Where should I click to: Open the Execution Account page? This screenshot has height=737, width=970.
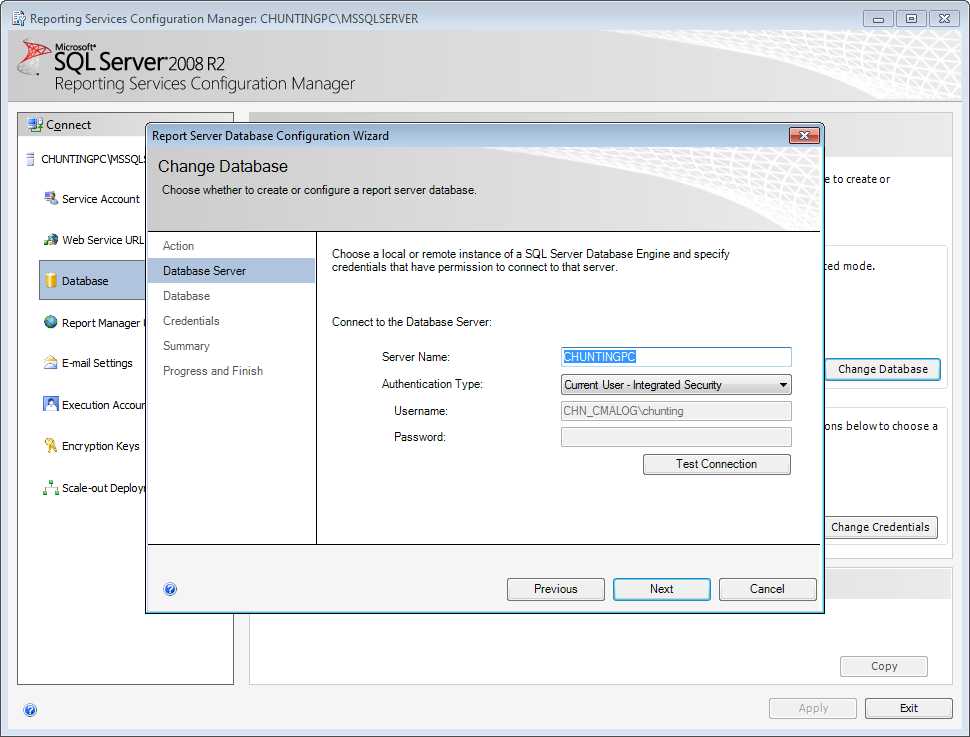coord(103,405)
